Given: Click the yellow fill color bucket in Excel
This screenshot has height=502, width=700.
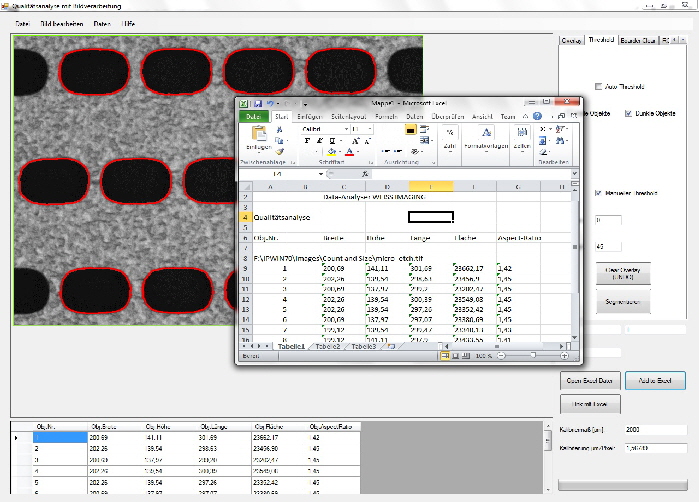Looking at the screenshot, I should point(332,152).
